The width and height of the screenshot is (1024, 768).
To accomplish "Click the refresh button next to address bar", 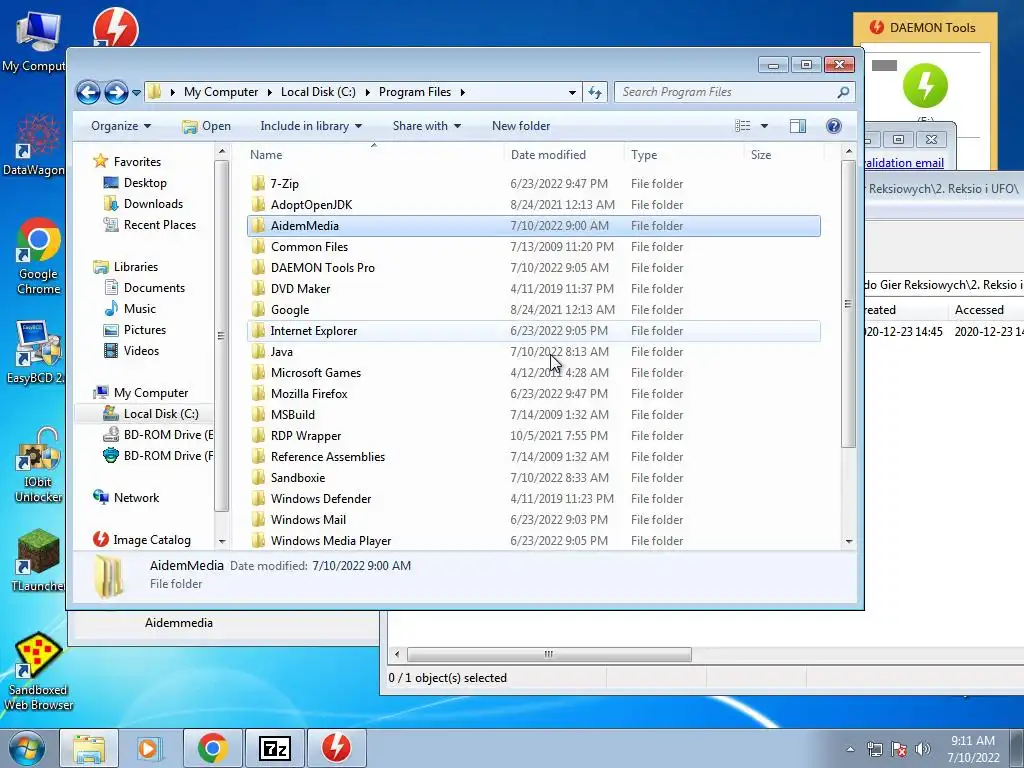I will (x=595, y=92).
